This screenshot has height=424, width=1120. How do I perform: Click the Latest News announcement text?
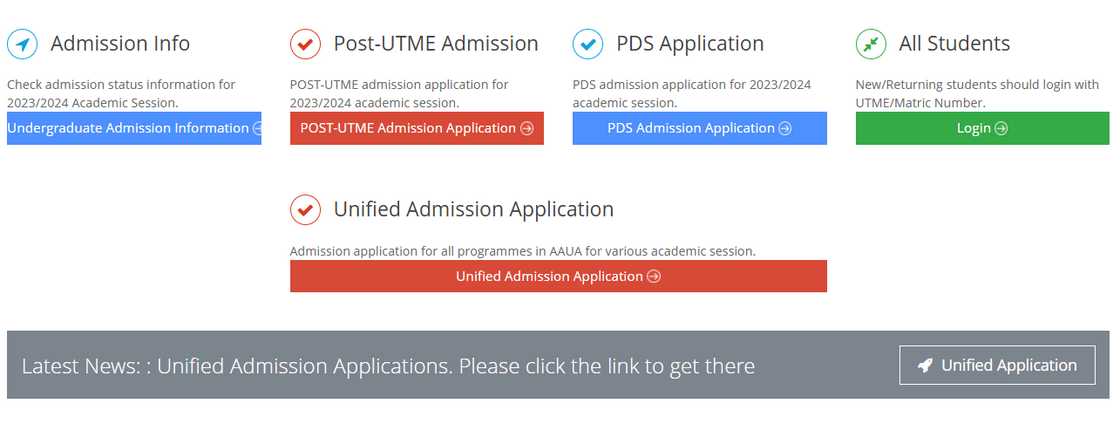click(388, 366)
